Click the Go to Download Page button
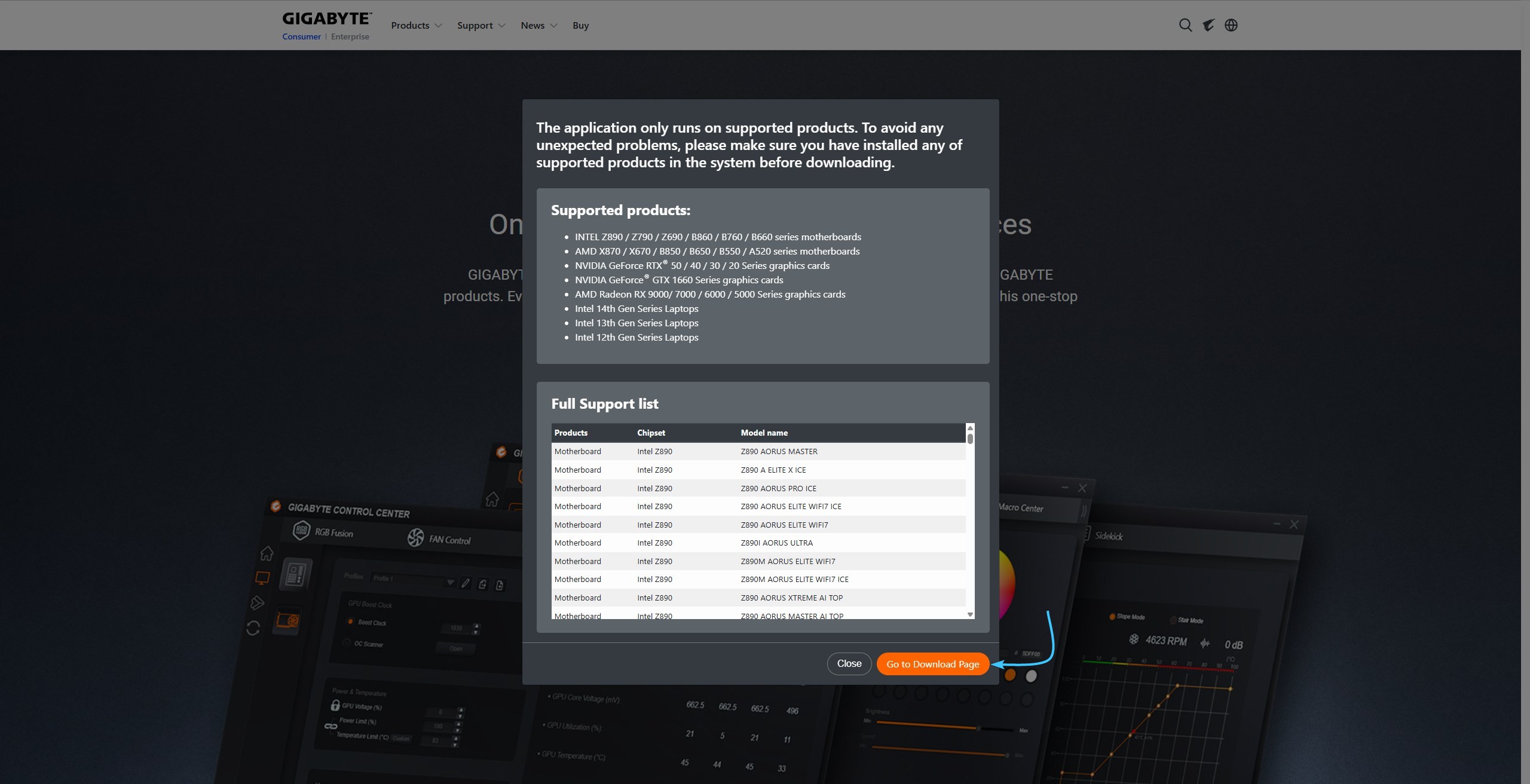 click(932, 664)
